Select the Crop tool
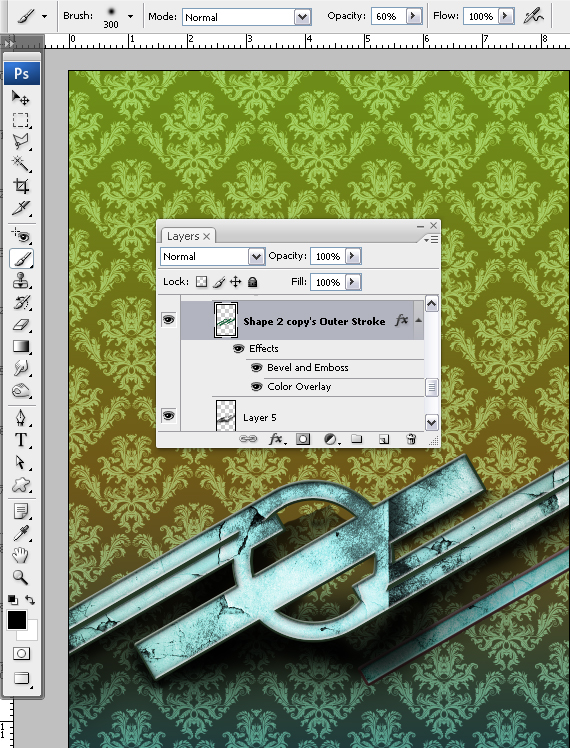 21,186
